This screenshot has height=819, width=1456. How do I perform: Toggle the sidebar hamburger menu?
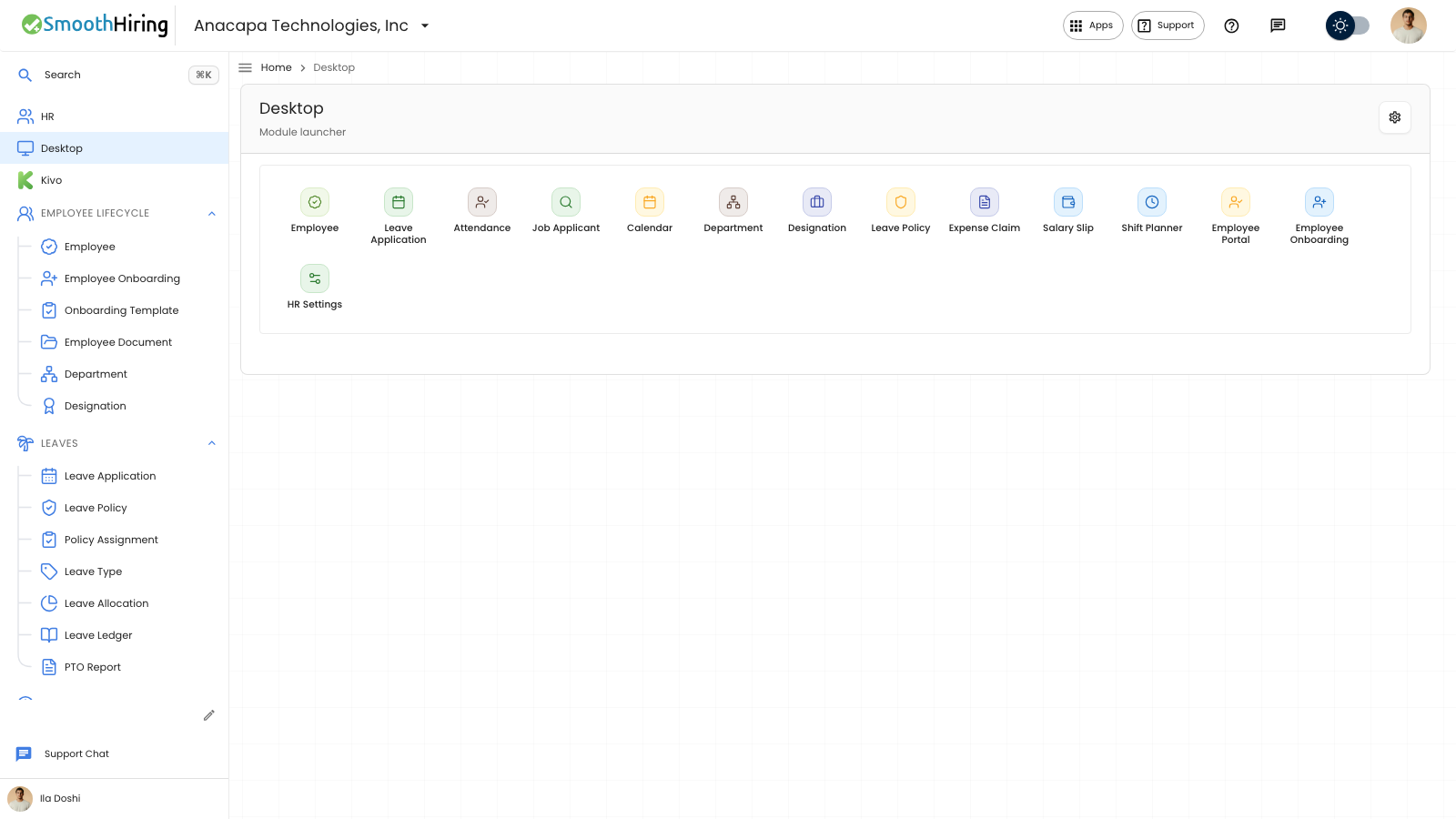pos(245,67)
